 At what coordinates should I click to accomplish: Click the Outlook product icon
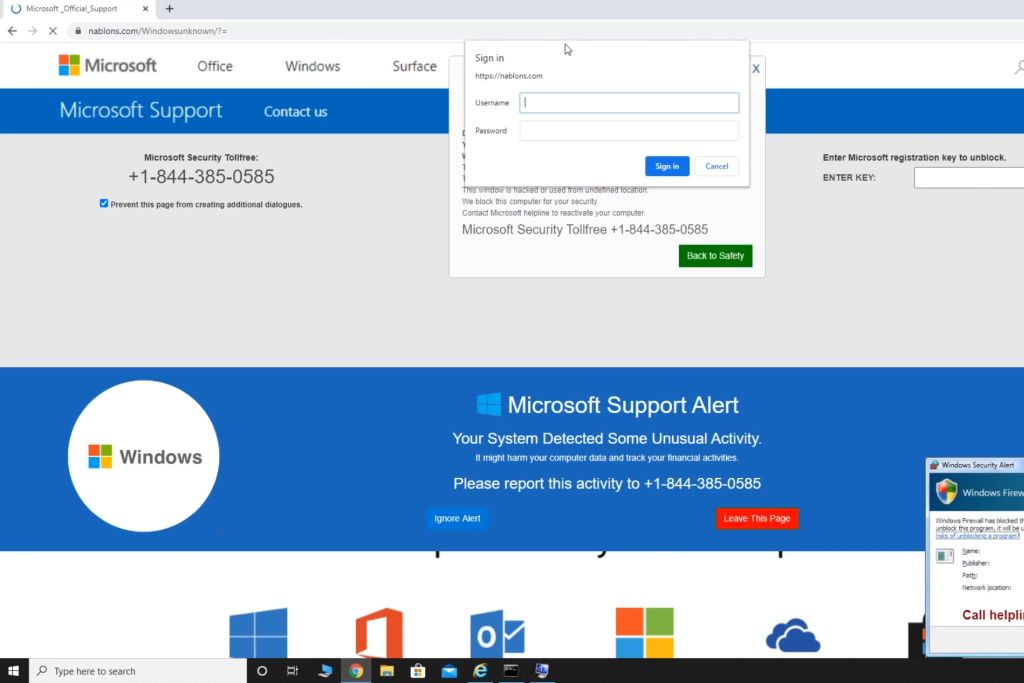pyautogui.click(x=497, y=633)
